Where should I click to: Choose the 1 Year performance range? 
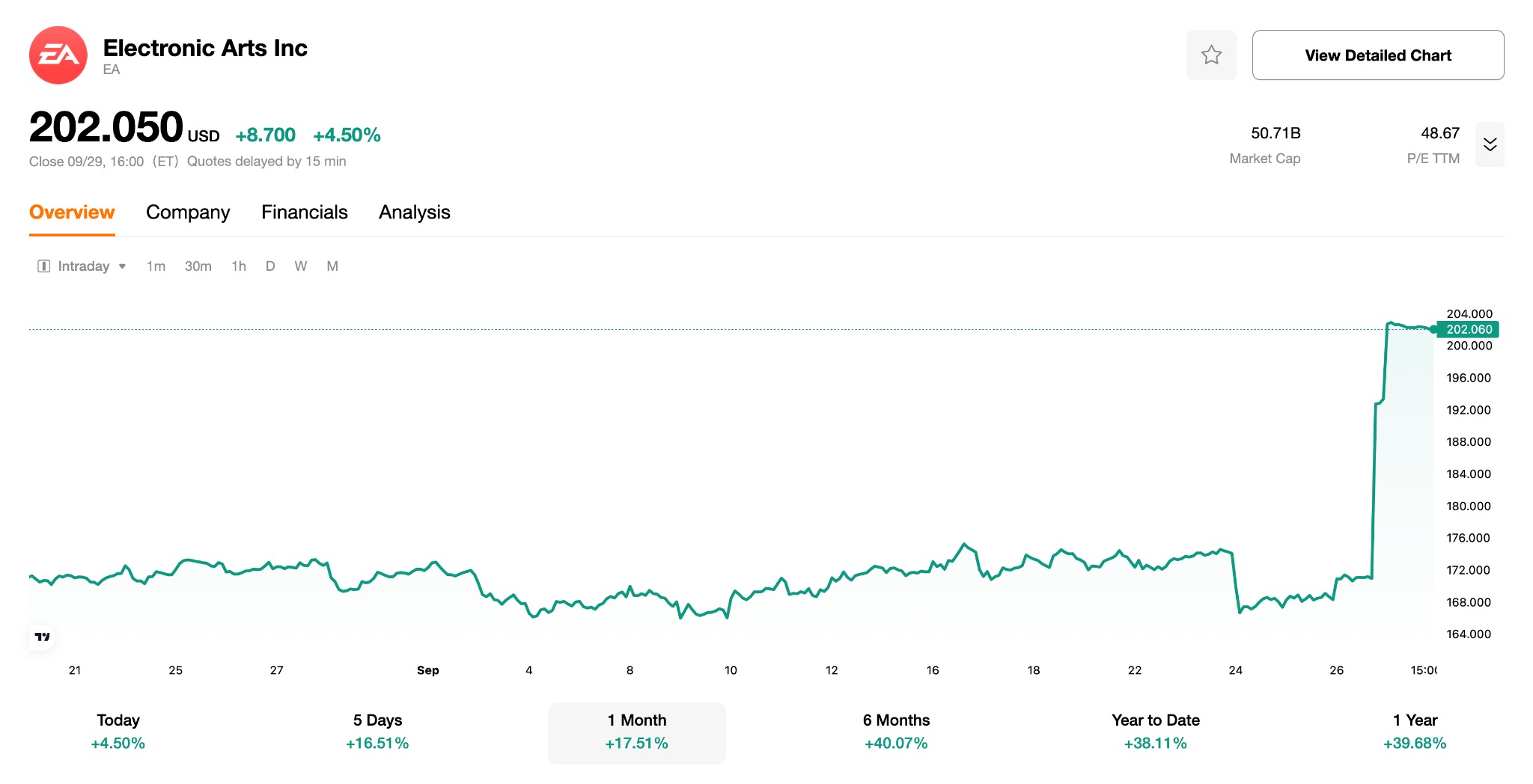[1415, 732]
